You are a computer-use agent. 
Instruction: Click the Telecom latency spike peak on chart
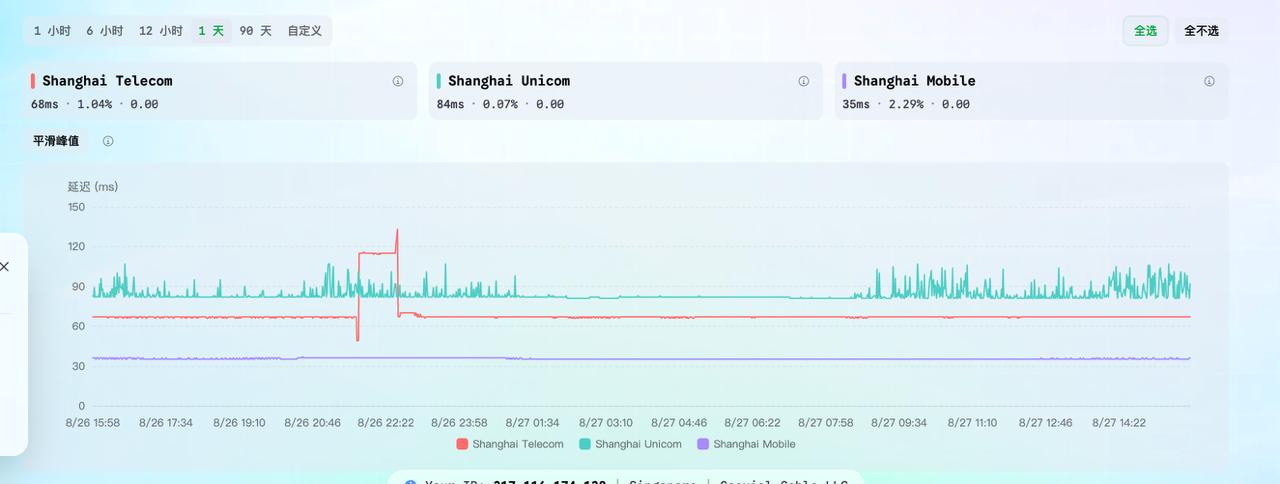coord(397,231)
